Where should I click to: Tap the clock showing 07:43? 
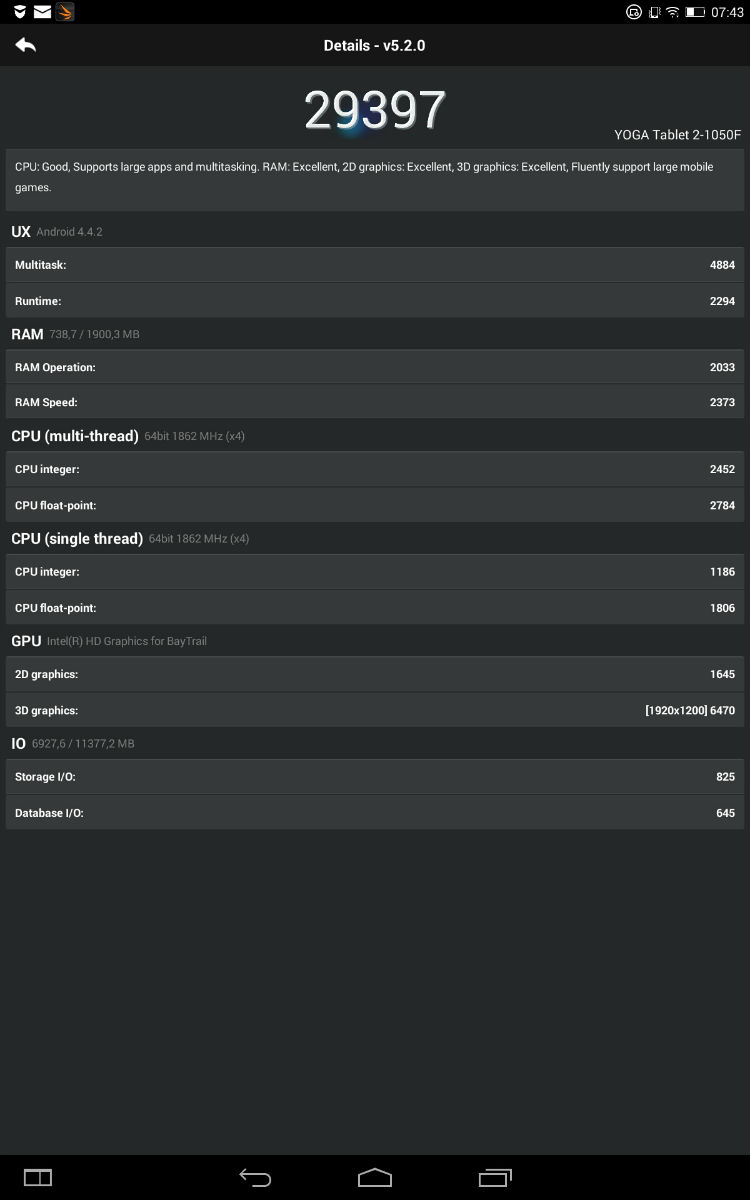coord(727,12)
